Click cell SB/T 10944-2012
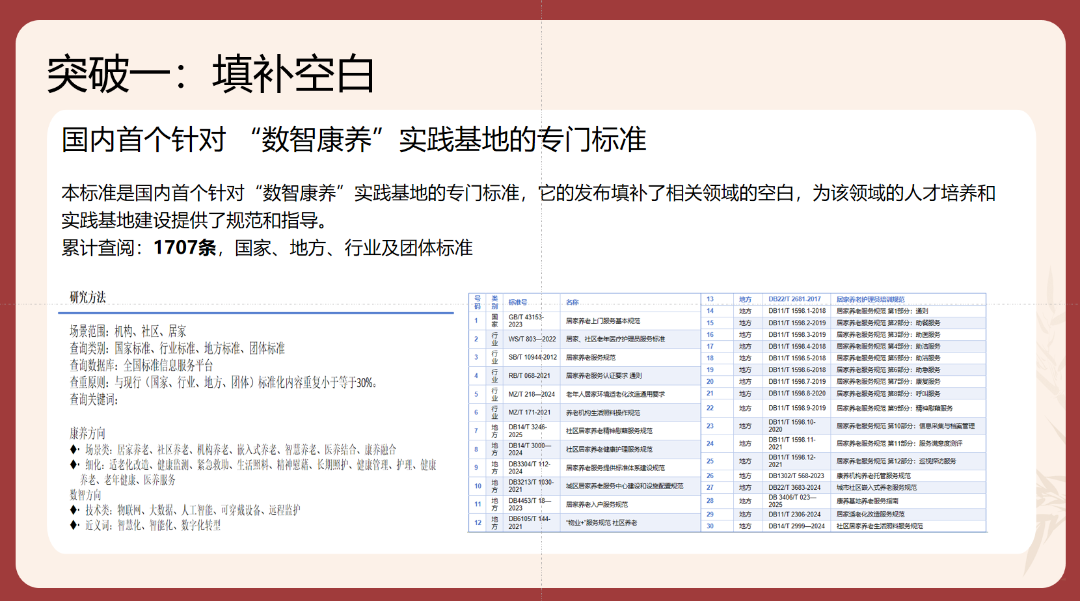The image size is (1080, 601). (531, 357)
